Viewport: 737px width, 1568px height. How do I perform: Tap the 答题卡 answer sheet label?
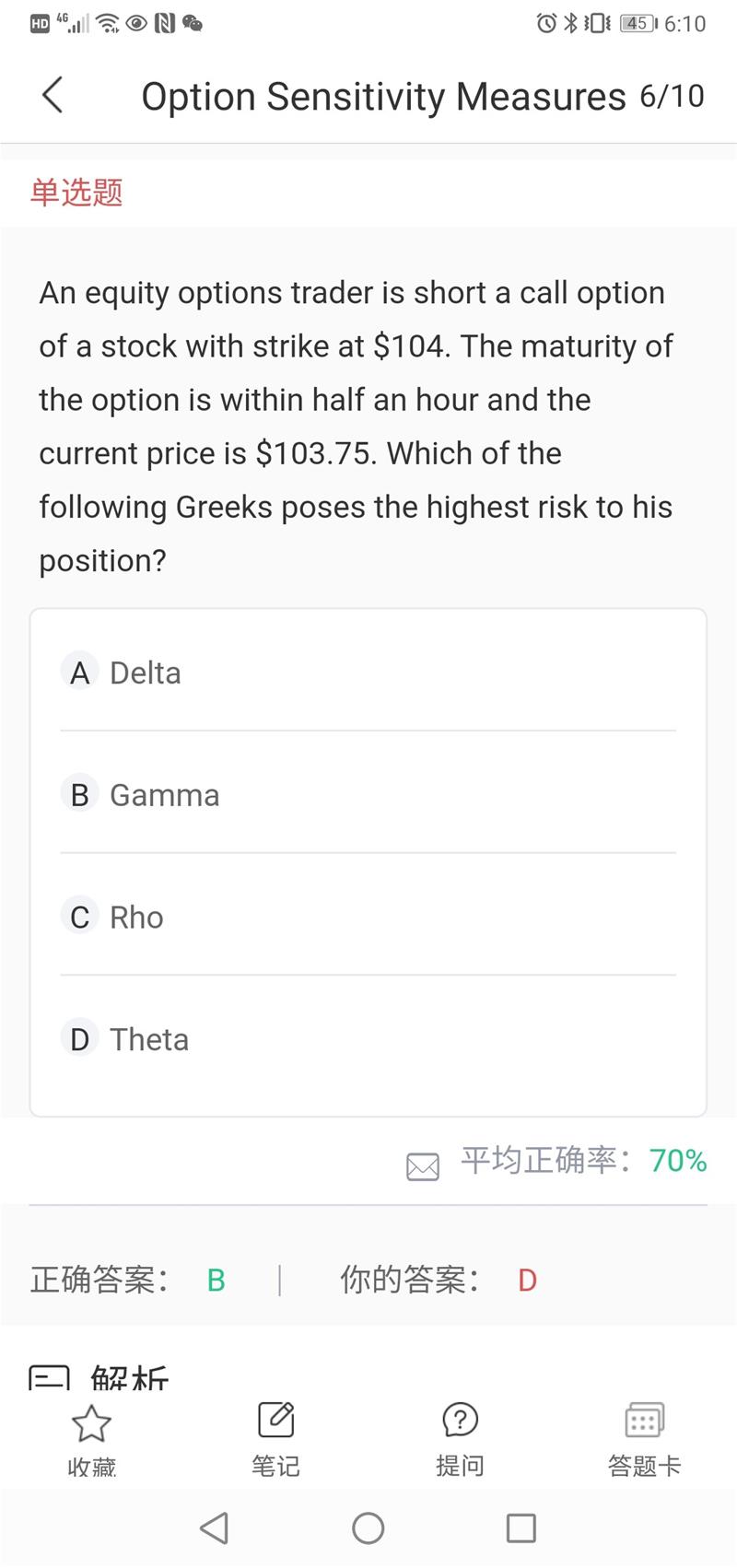(x=644, y=1466)
